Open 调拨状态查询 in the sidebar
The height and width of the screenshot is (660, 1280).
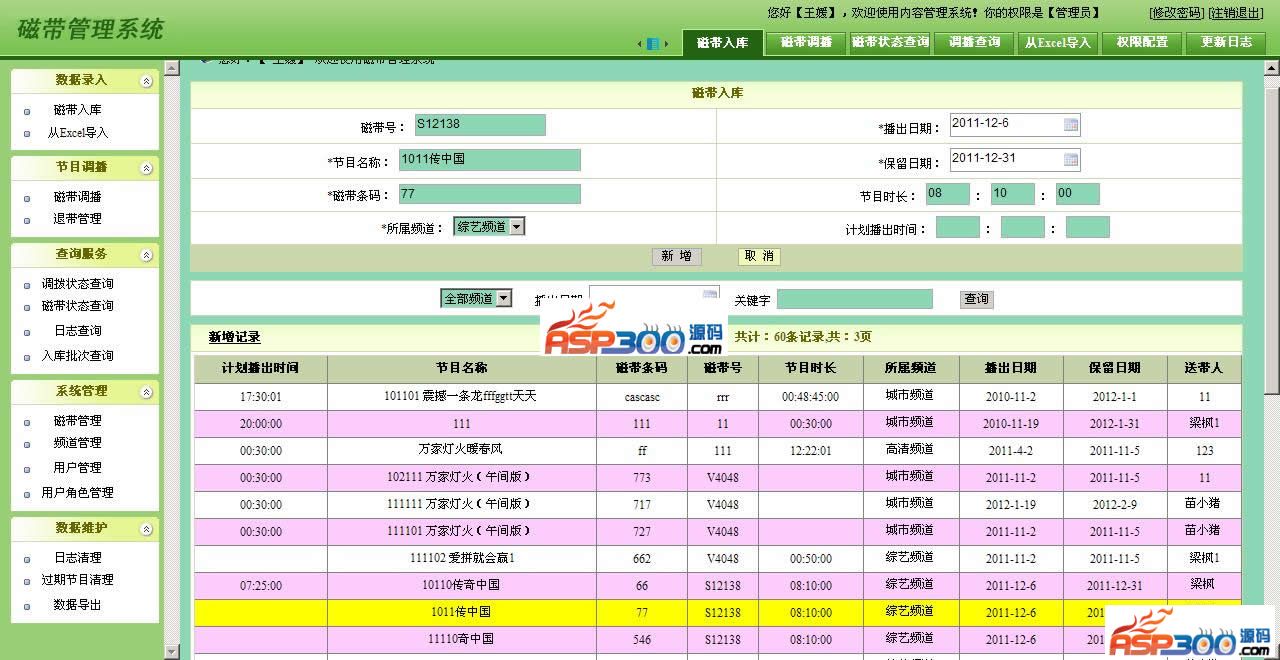(x=78, y=284)
